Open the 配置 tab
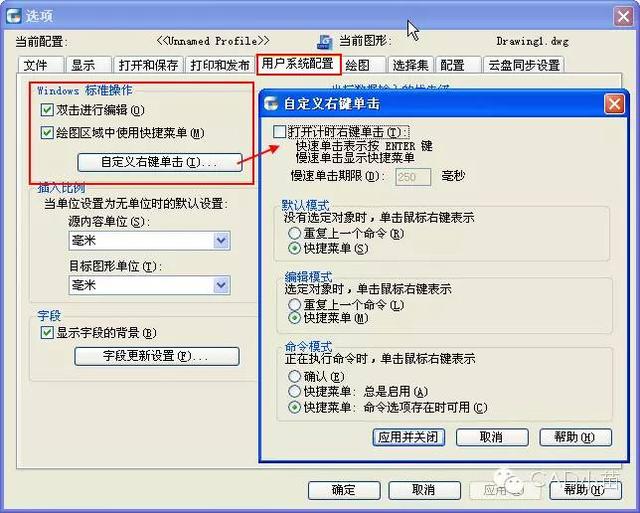This screenshot has width=640, height=513. tap(458, 65)
